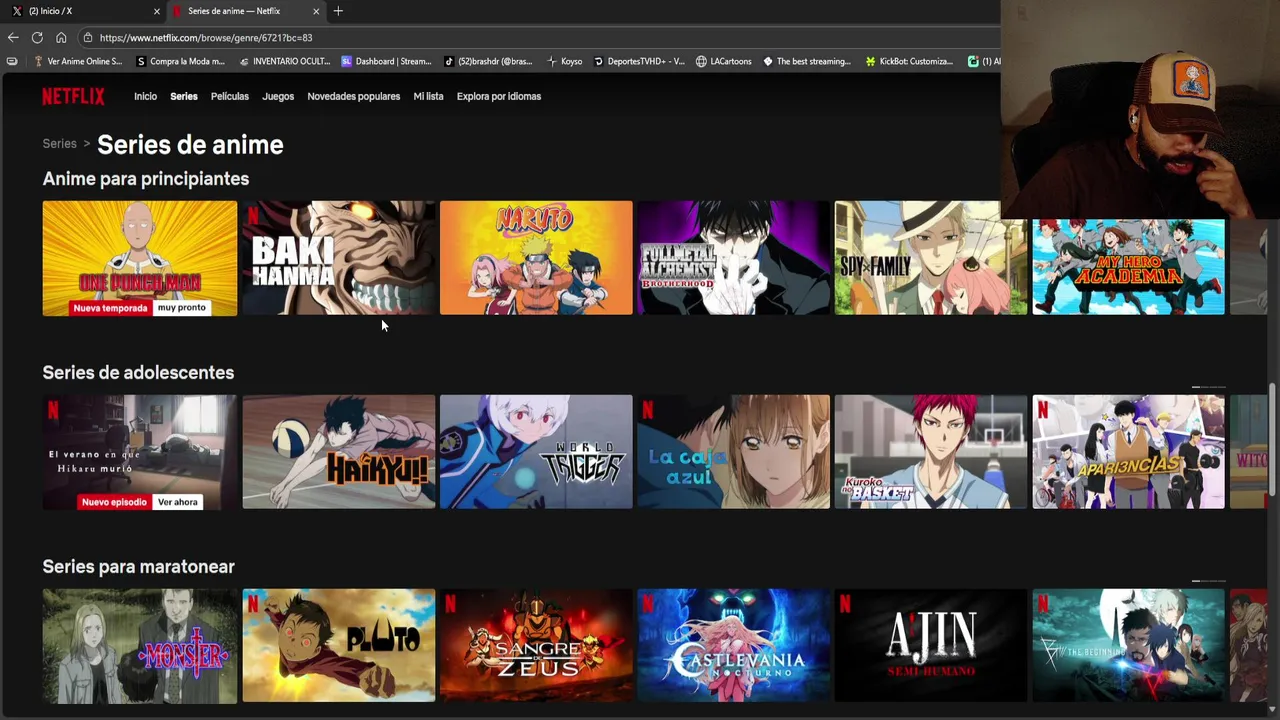Open Mi lista

(x=428, y=96)
